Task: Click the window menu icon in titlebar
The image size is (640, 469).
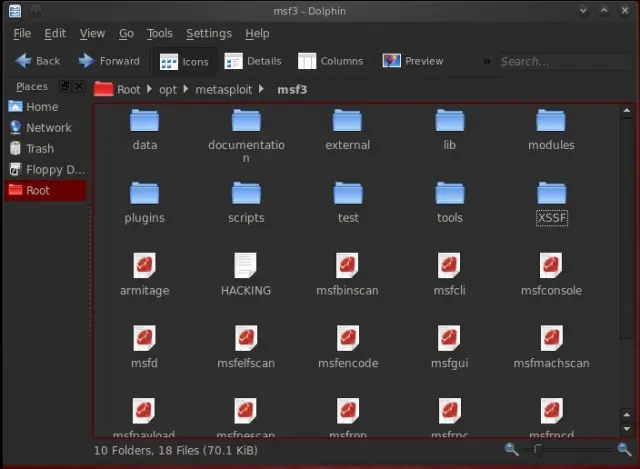Action: point(15,11)
